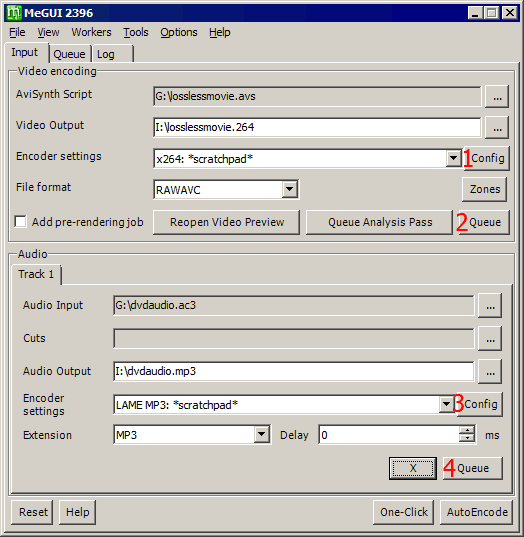
Task: Browse for Video Output location
Action: pos(497,127)
